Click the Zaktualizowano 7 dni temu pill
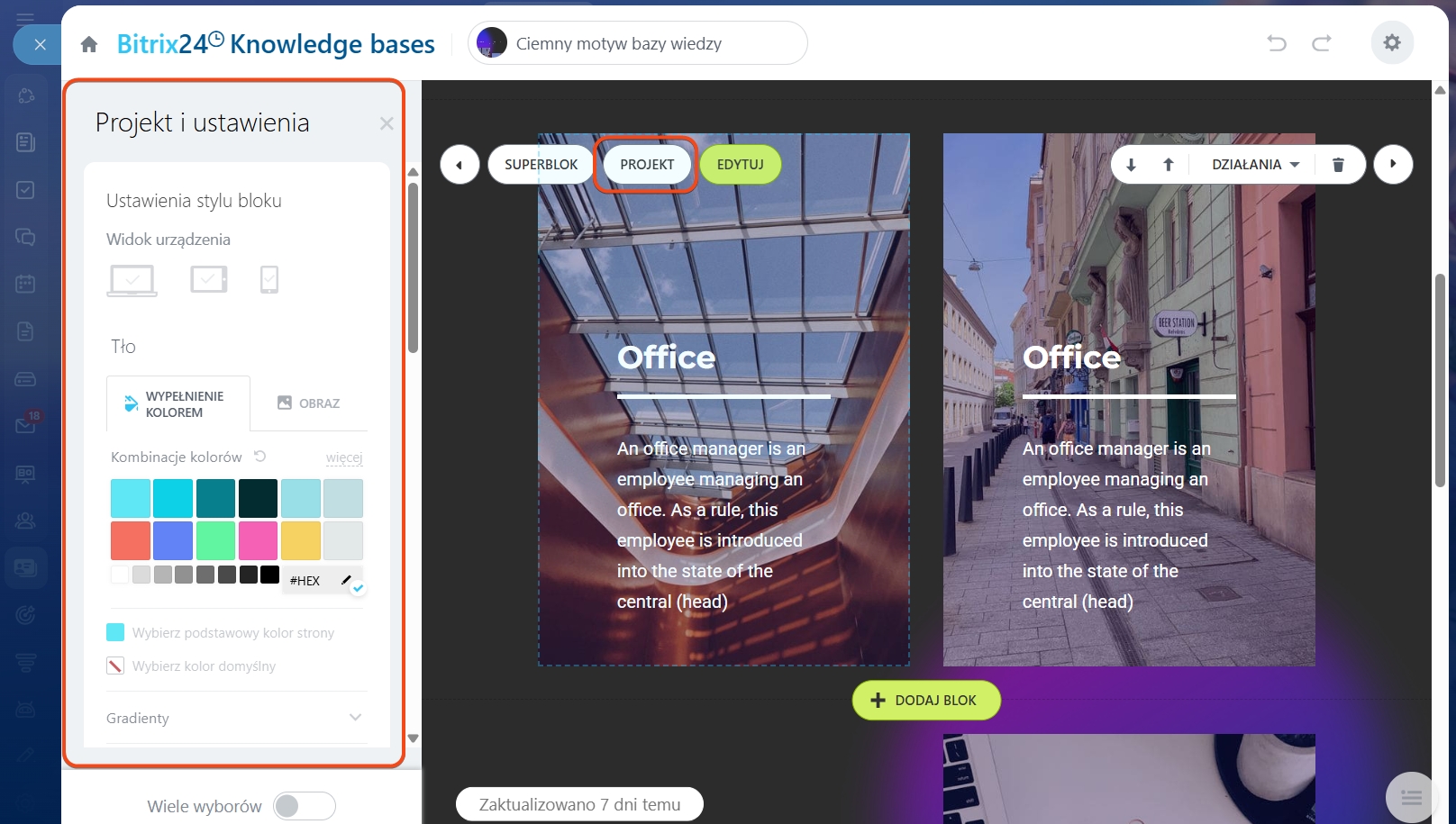This screenshot has height=824, width=1456. [579, 804]
